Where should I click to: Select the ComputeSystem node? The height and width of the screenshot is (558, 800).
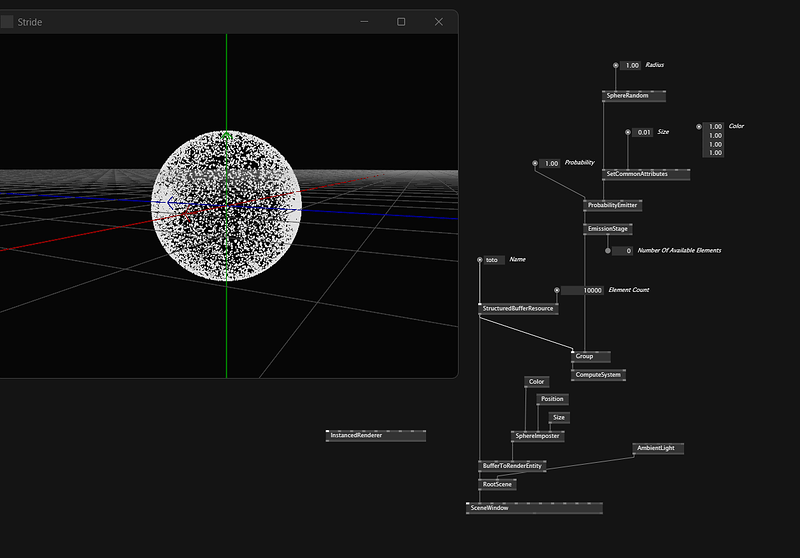[x=598, y=375]
